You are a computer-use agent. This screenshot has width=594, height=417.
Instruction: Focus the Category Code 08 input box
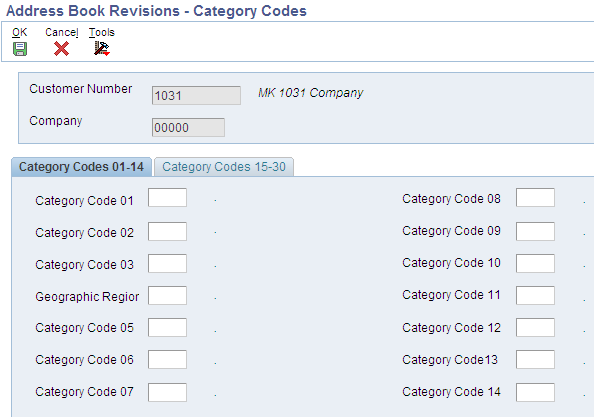pyautogui.click(x=535, y=197)
